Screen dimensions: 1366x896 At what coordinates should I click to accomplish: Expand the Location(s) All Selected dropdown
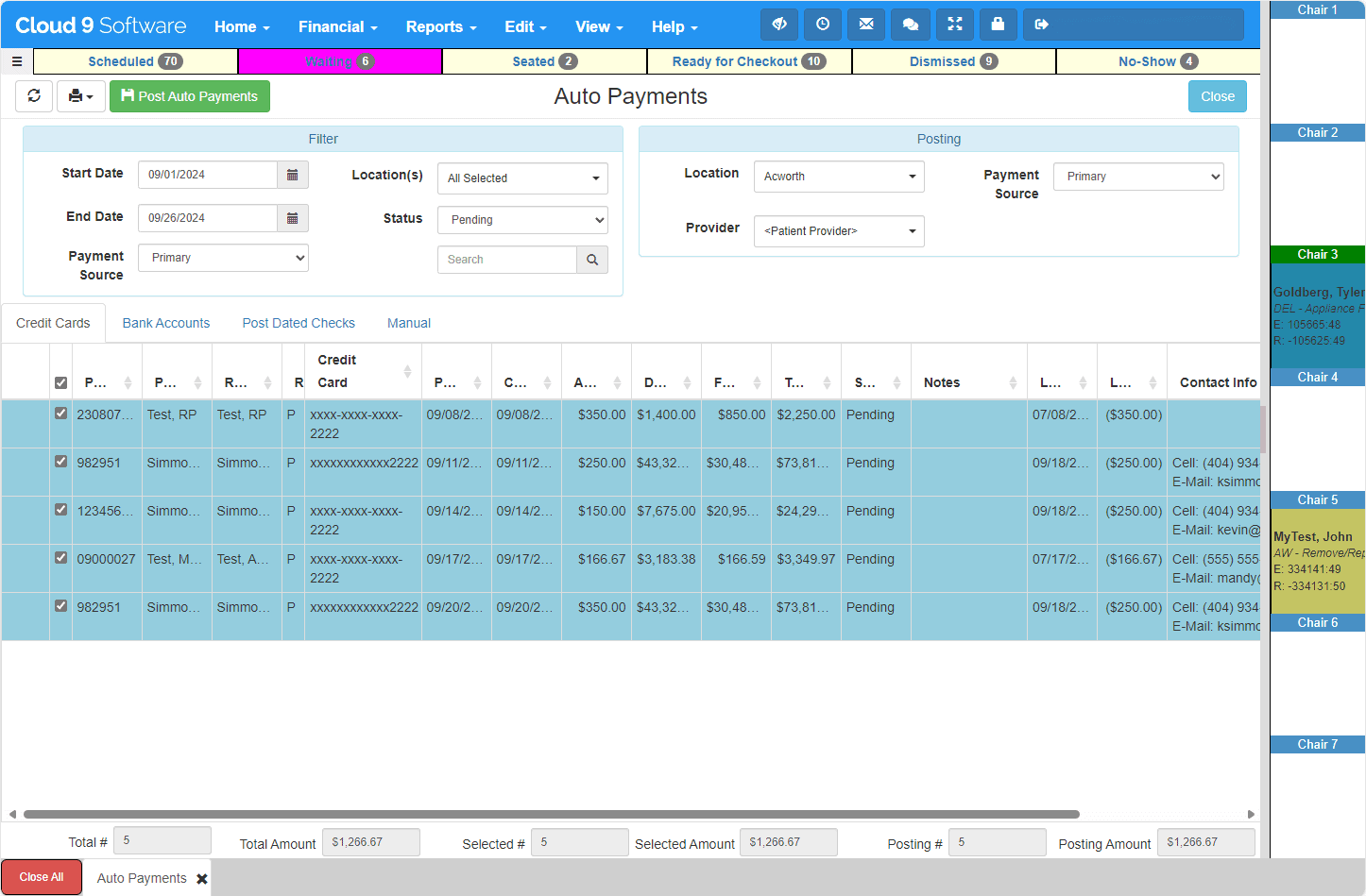[x=522, y=178]
